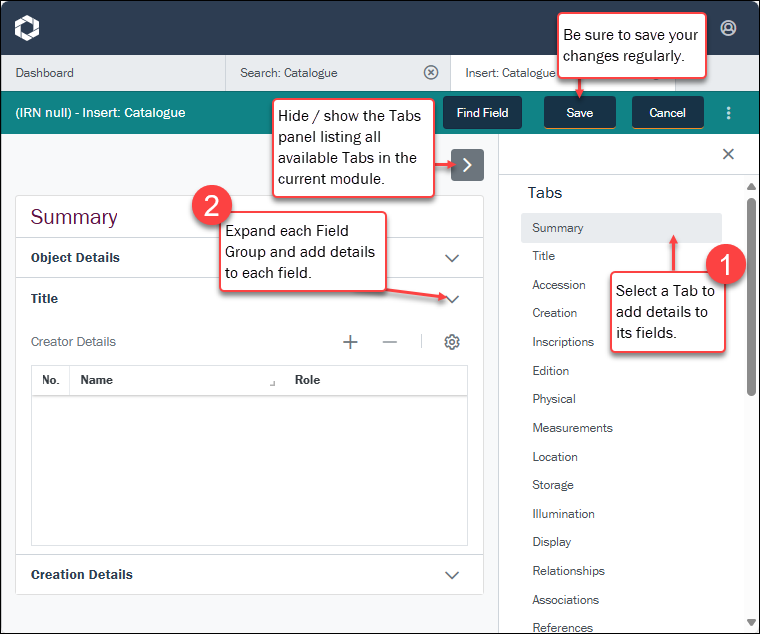Expand the Creation Details field group
This screenshot has width=760, height=634.
452,575
